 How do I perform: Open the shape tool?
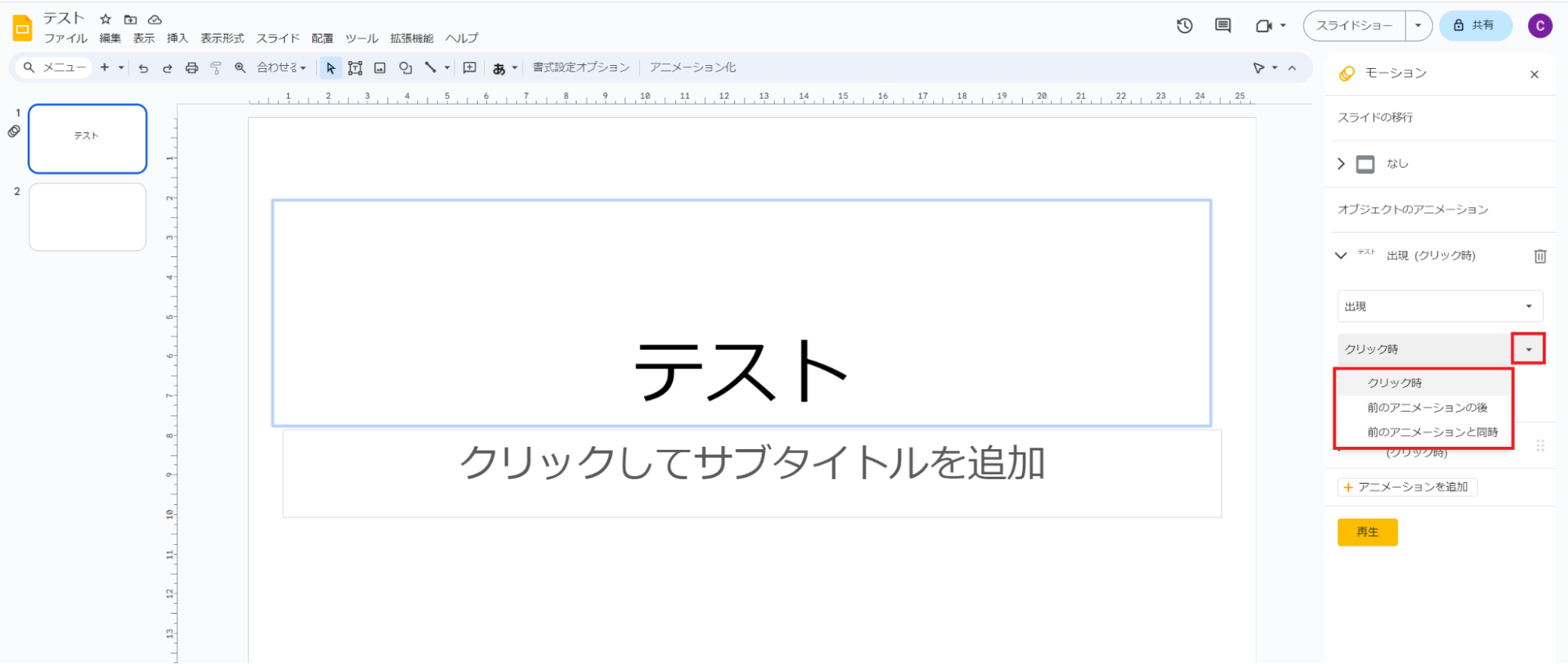point(405,68)
